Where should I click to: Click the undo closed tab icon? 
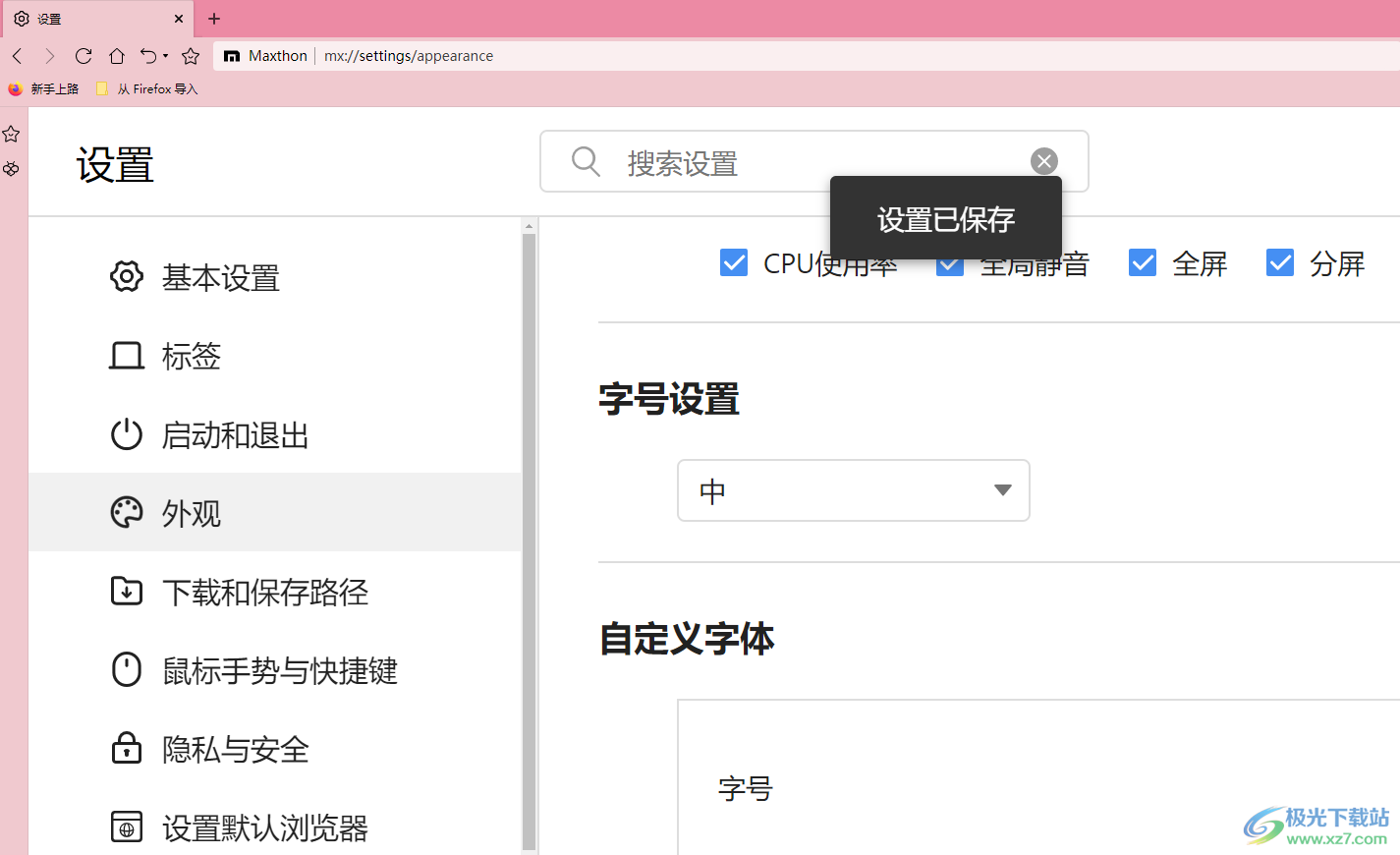[x=148, y=56]
